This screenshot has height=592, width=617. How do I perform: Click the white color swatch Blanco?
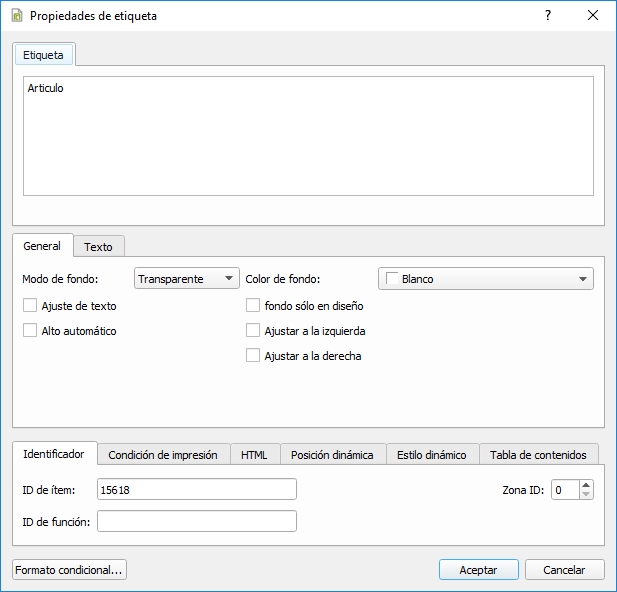point(392,279)
